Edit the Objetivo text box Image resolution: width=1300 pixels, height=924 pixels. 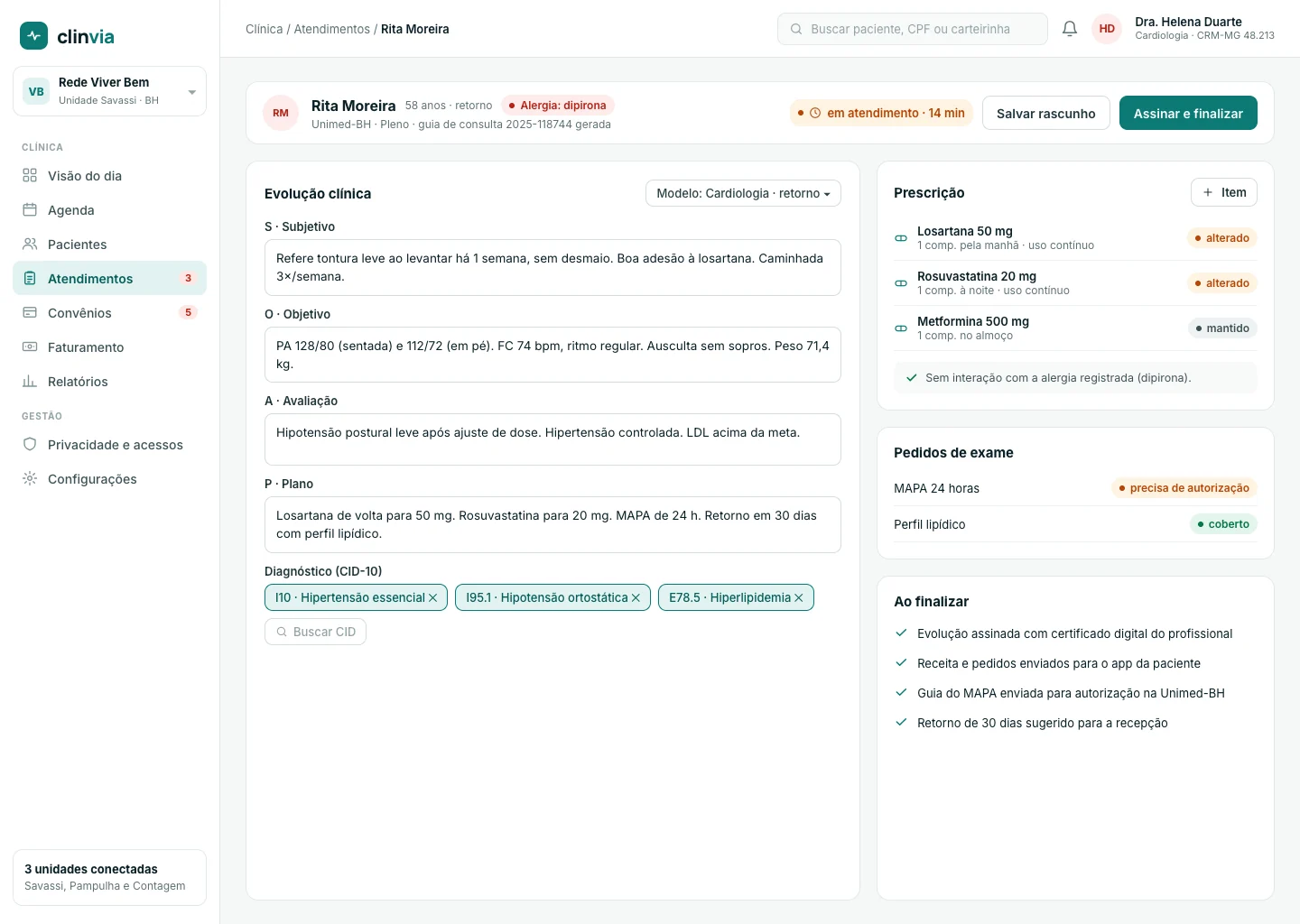click(x=552, y=355)
